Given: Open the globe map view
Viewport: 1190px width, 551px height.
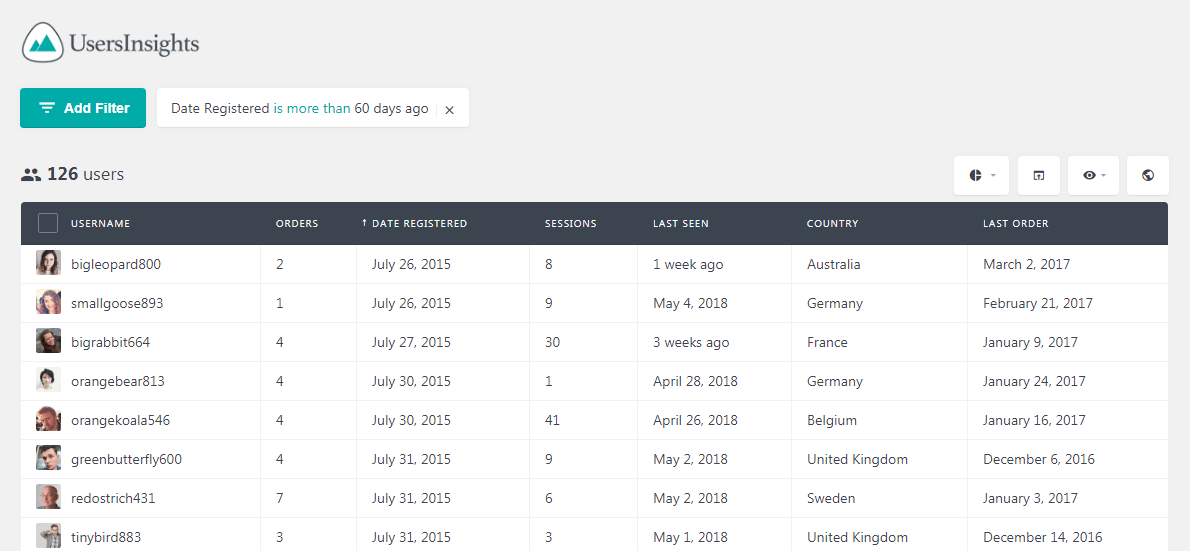Looking at the screenshot, I should click(x=1148, y=175).
